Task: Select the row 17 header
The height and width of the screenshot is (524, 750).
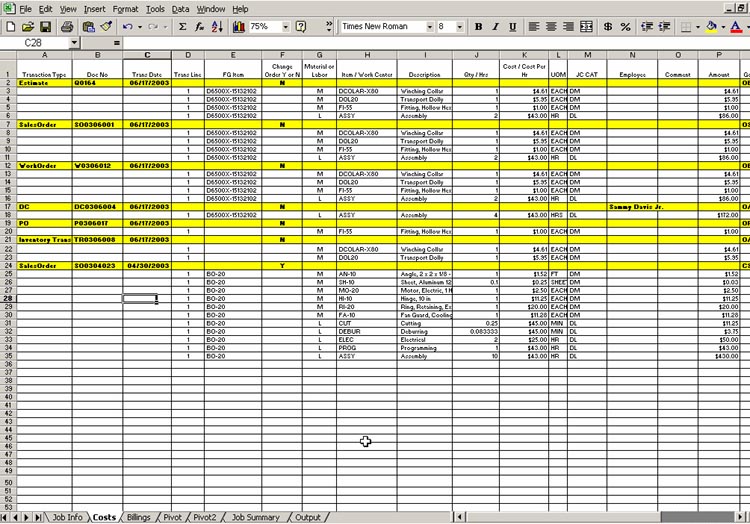Action: [x=7, y=207]
